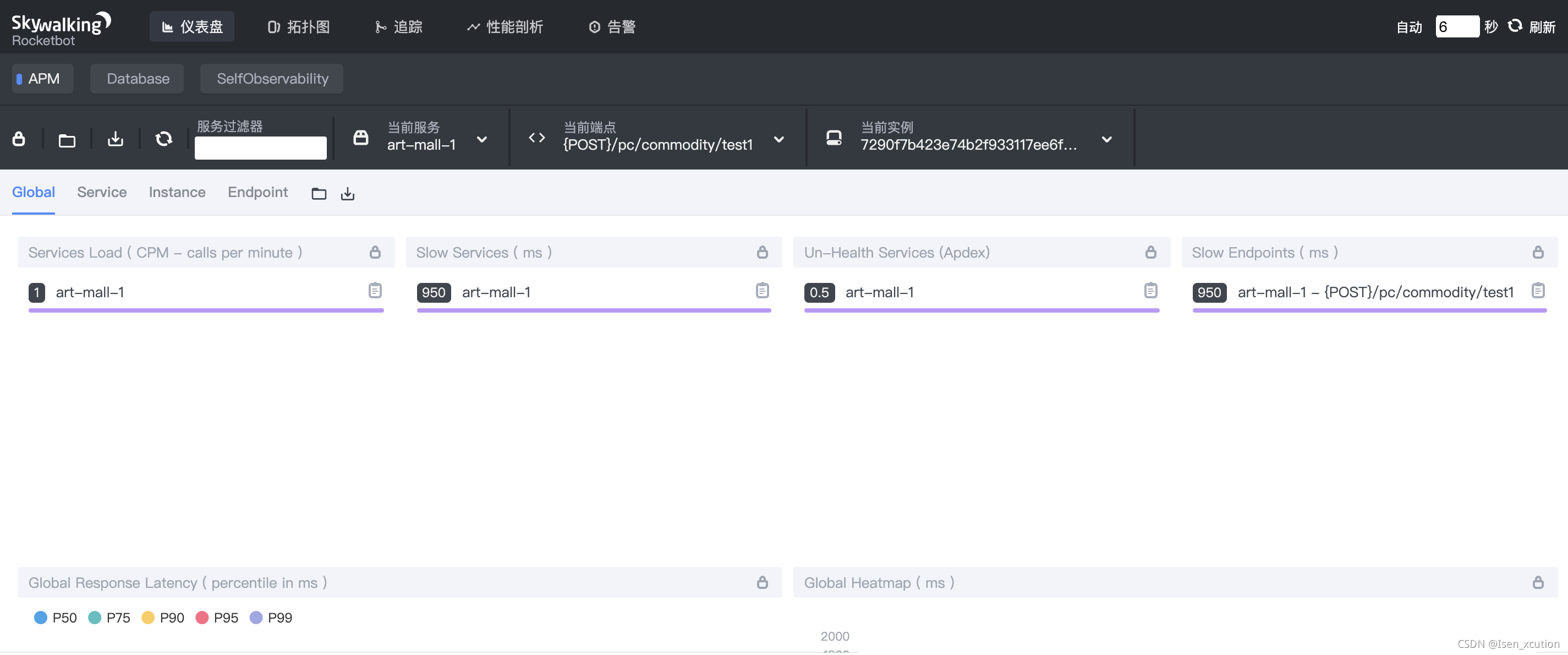Toggle the lock on the Slow Services panel
Screen dimensions: 1568x655
762,252
